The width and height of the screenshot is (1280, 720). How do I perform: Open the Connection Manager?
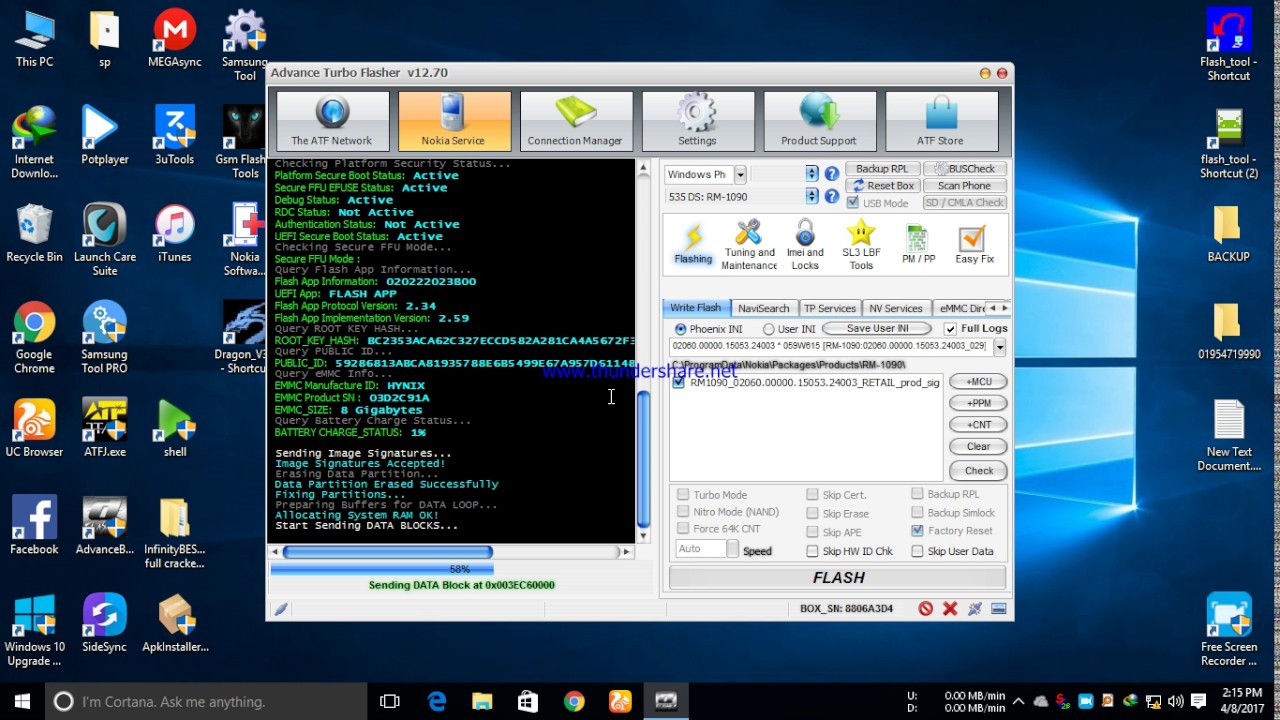tap(575, 121)
